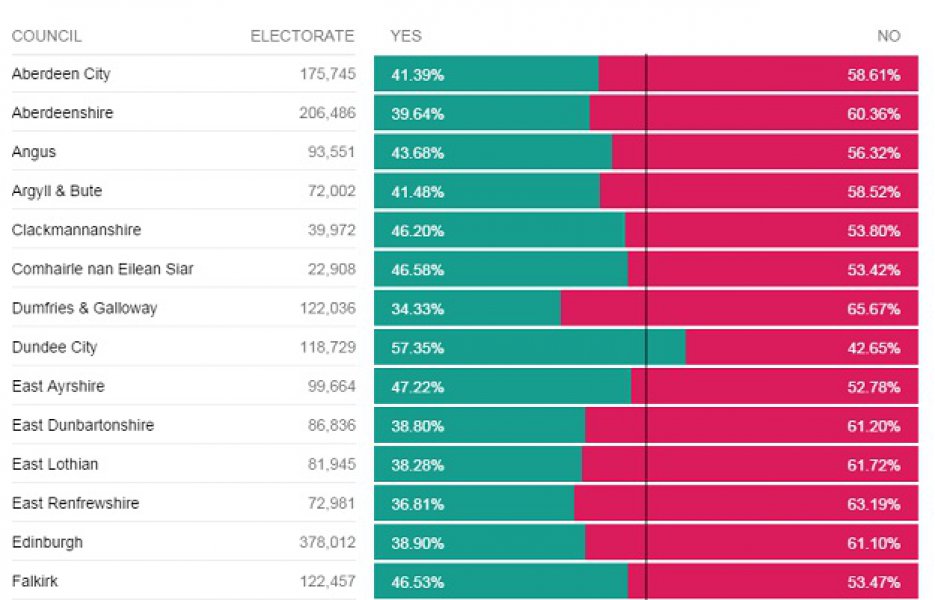The width and height of the screenshot is (935, 600).
Task: Select the Aberdeenshire council name
Action: 62,113
